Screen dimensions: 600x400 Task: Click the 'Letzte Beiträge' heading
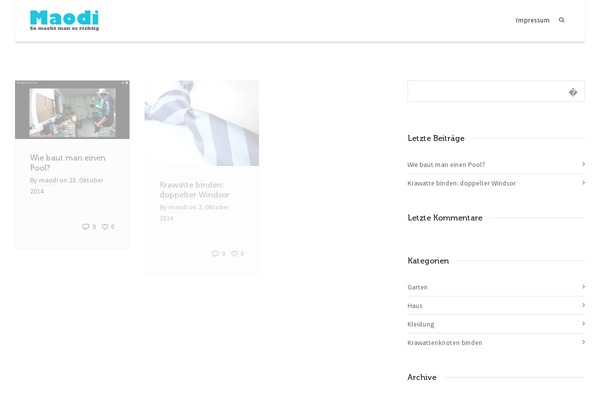436,138
